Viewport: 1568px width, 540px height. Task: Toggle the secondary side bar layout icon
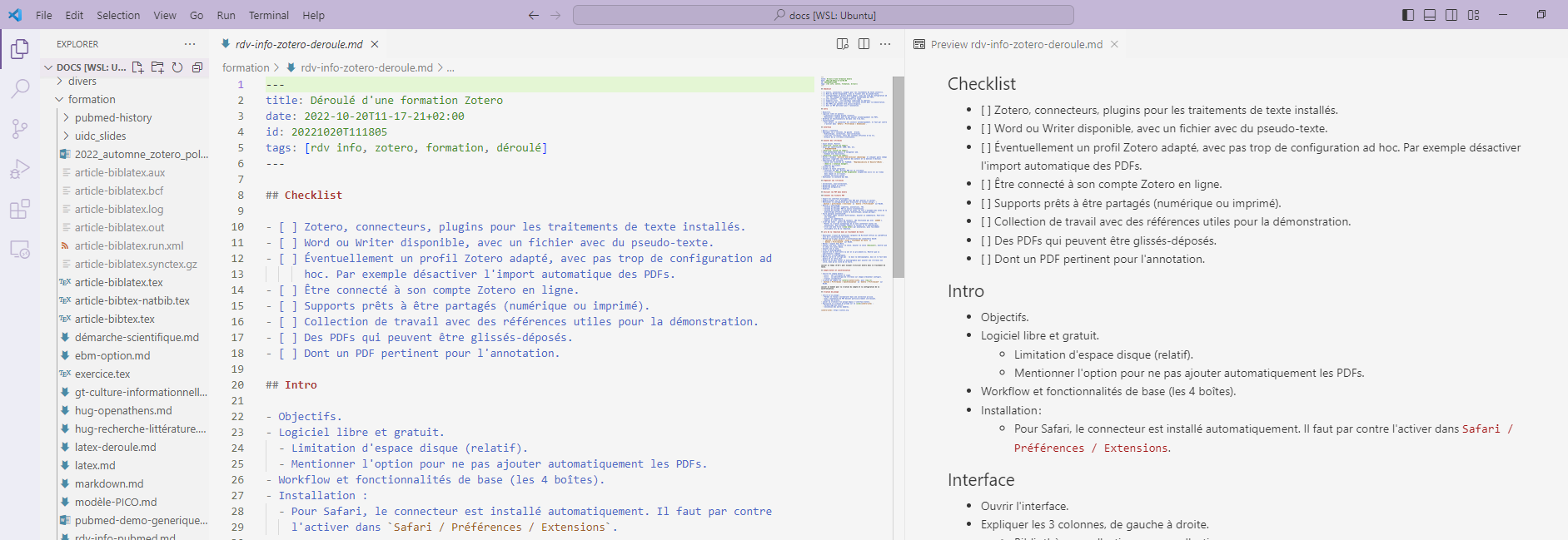pos(1451,15)
